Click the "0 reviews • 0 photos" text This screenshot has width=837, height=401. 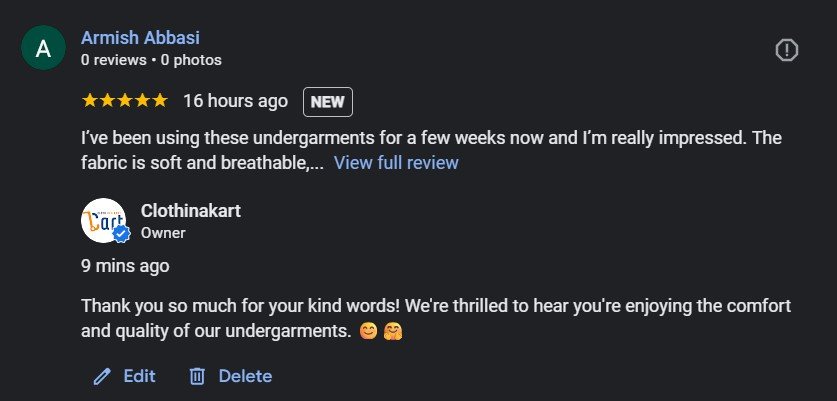[x=151, y=60]
